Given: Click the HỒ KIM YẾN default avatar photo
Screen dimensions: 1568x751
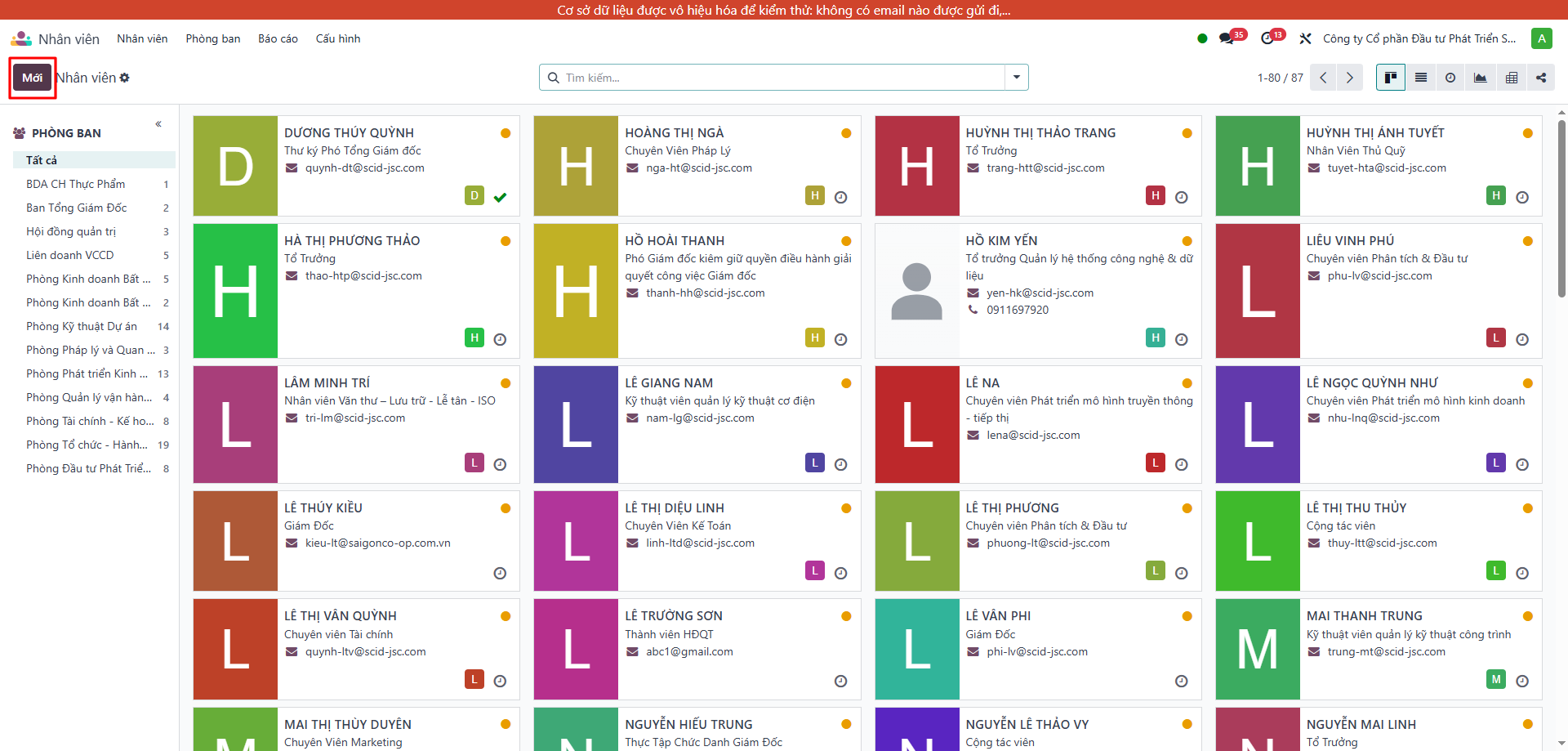Looking at the screenshot, I should pos(917,291).
